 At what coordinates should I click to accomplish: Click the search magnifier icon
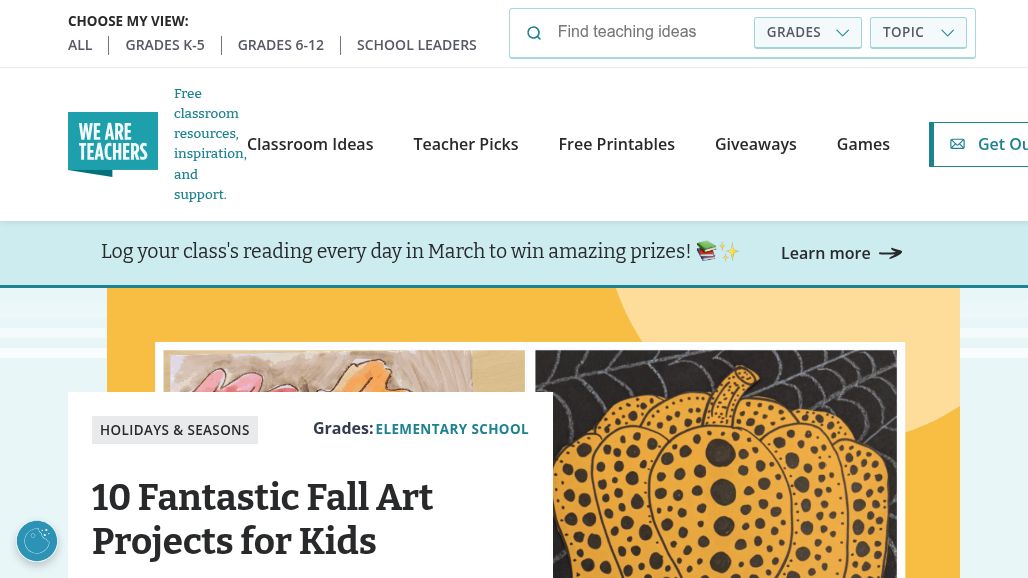(534, 33)
